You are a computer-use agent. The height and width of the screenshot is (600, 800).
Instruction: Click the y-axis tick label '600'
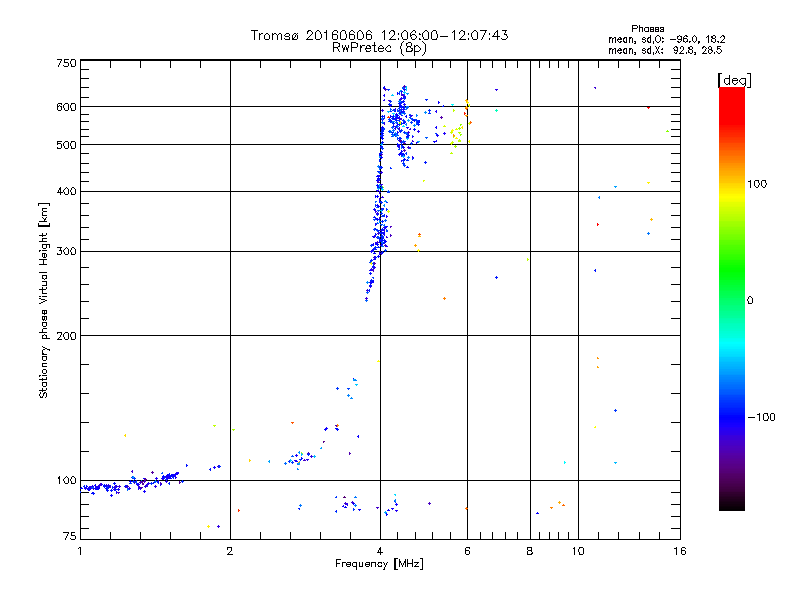coord(66,107)
